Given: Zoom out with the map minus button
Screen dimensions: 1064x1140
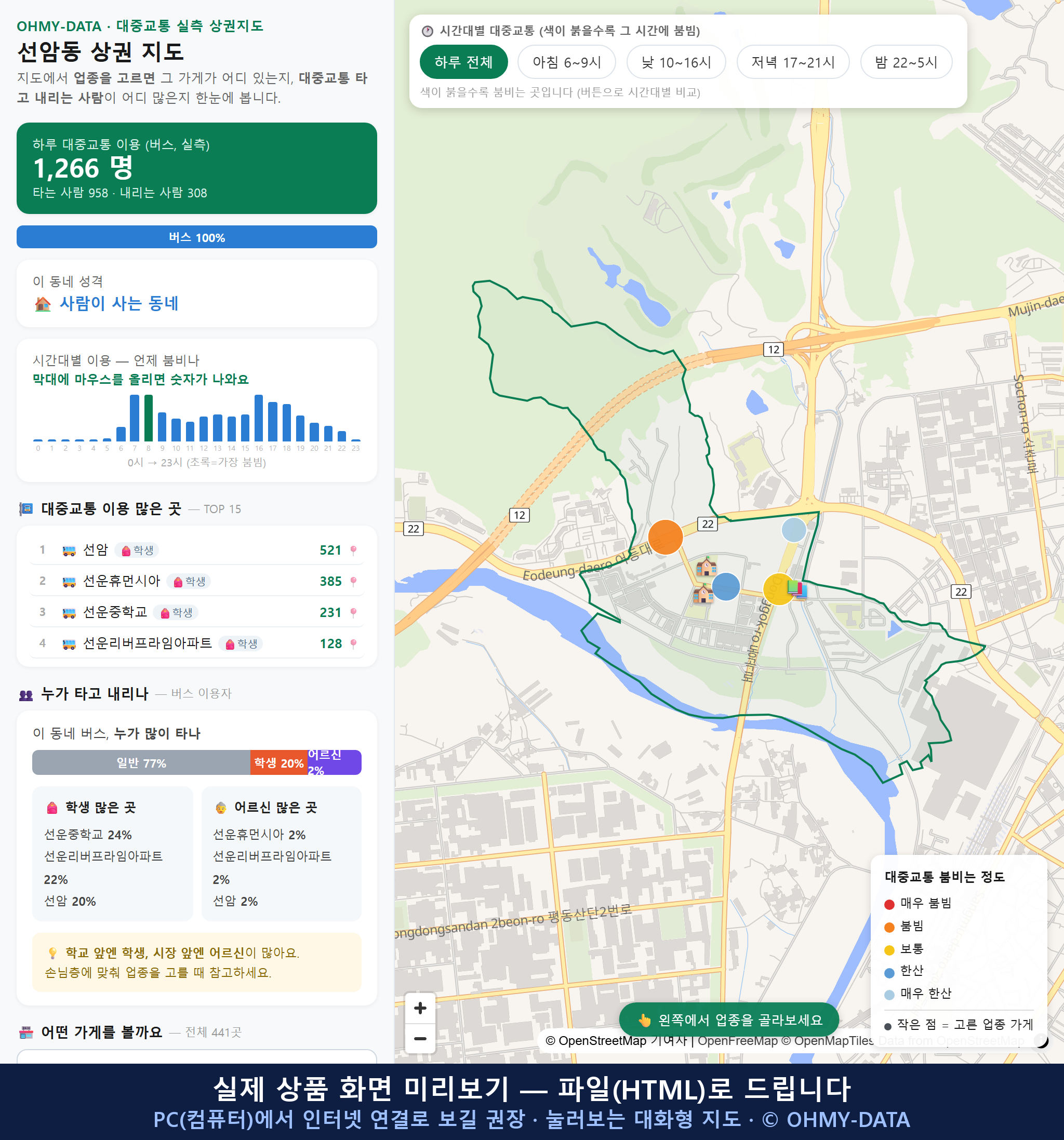Looking at the screenshot, I should pos(420,1039).
